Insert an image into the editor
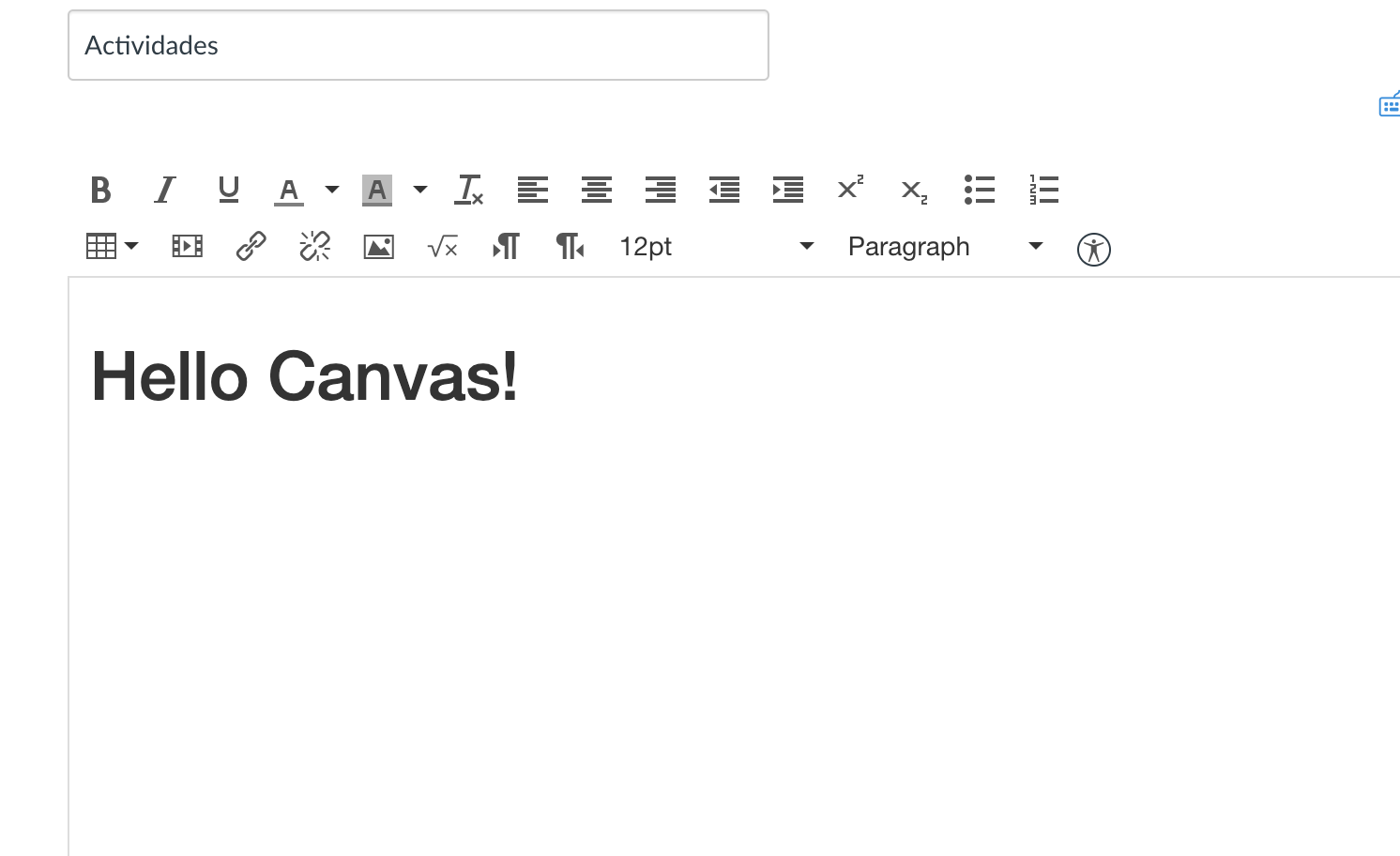Viewport: 1400px width, 856px height. pos(378,246)
